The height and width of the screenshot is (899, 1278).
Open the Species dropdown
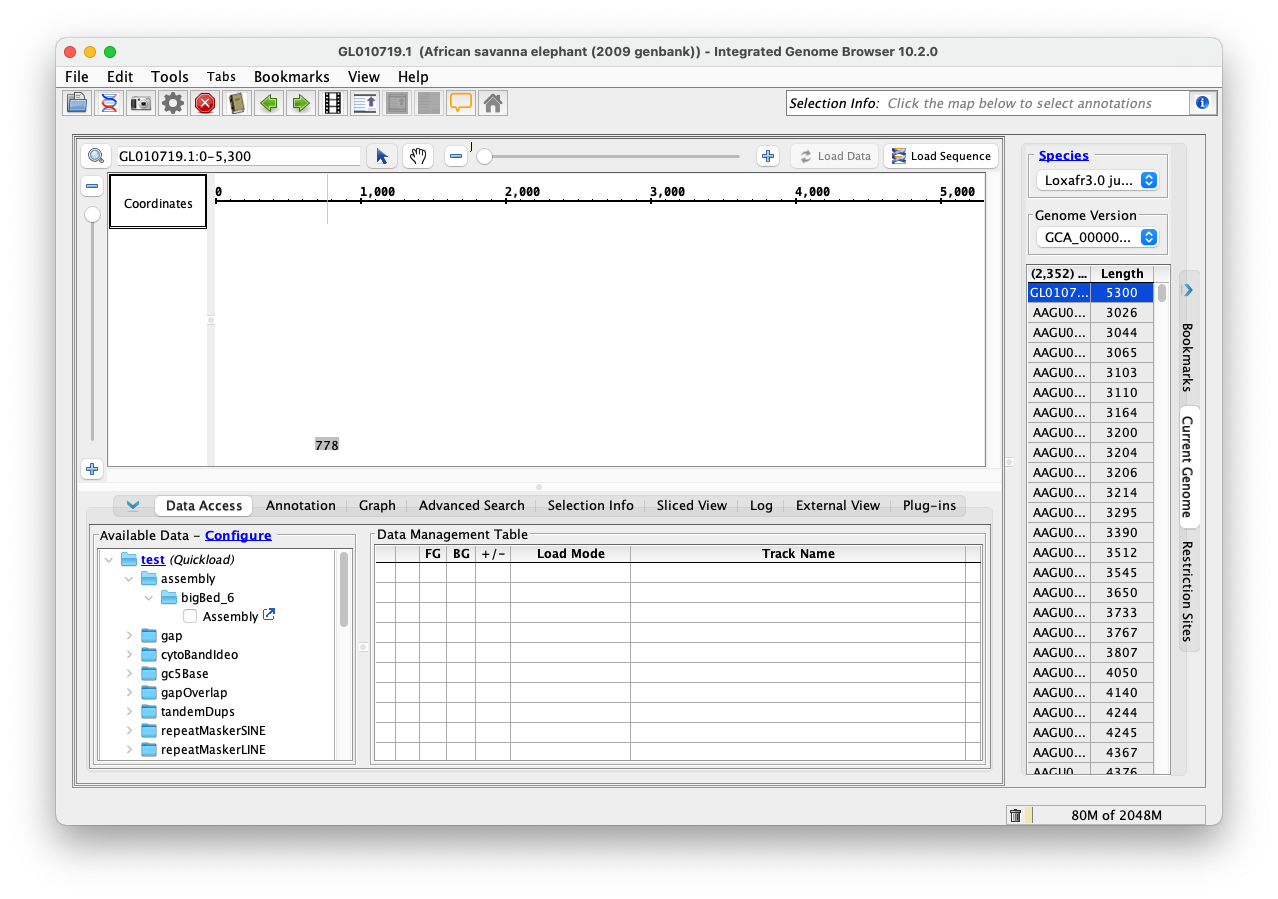click(x=1098, y=181)
